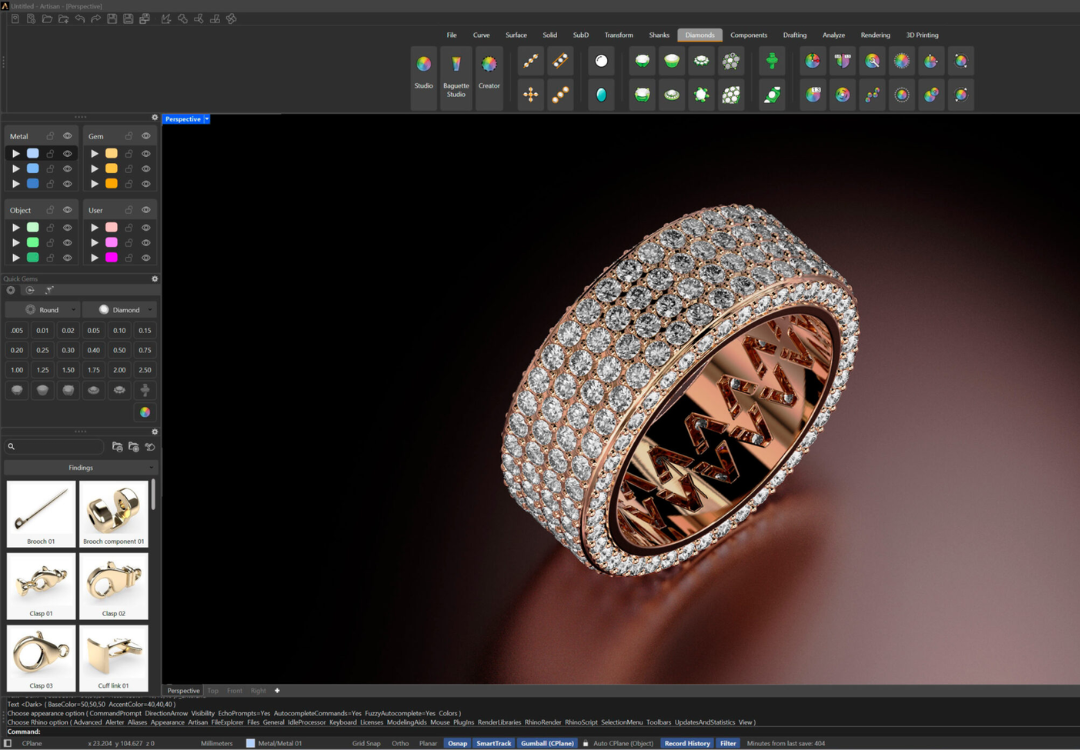Click the search magnifier icon in library panel

(x=12, y=446)
